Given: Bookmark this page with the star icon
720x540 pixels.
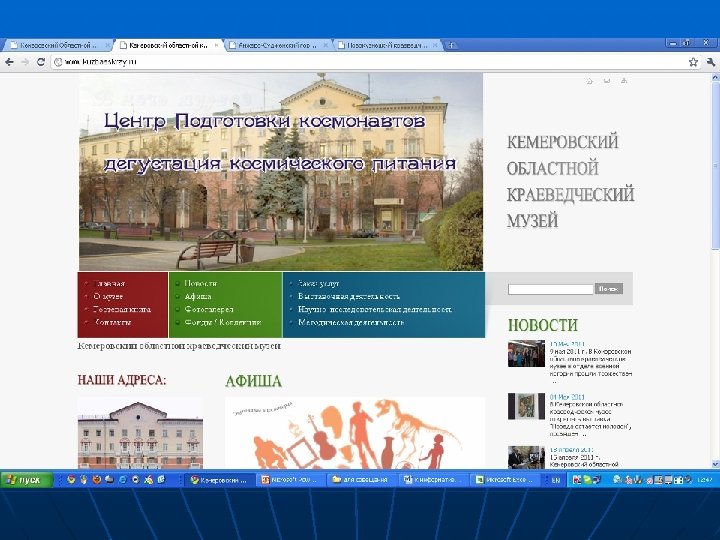Looking at the screenshot, I should tap(693, 62).
